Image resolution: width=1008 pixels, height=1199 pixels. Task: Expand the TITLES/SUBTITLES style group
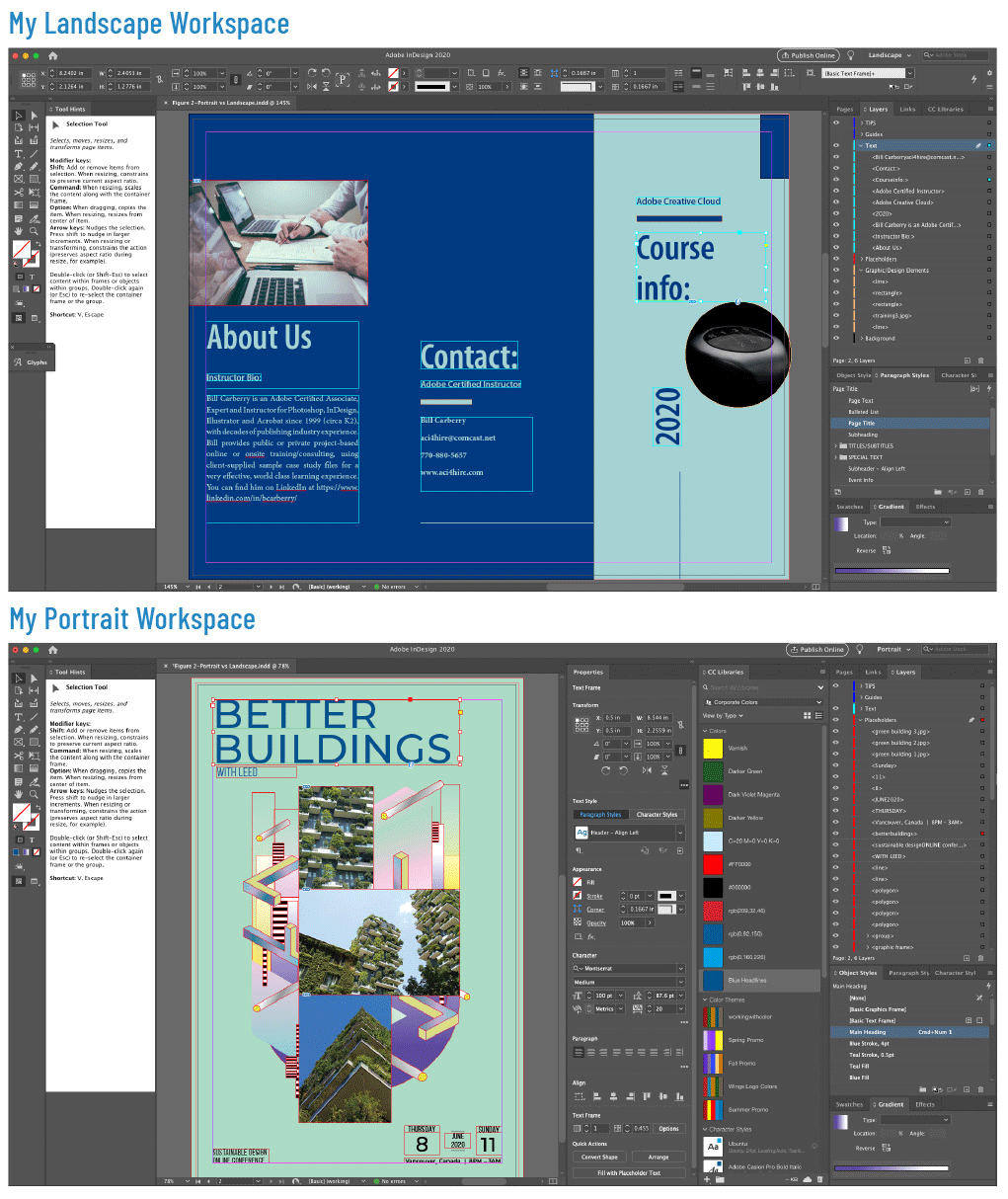click(x=835, y=446)
